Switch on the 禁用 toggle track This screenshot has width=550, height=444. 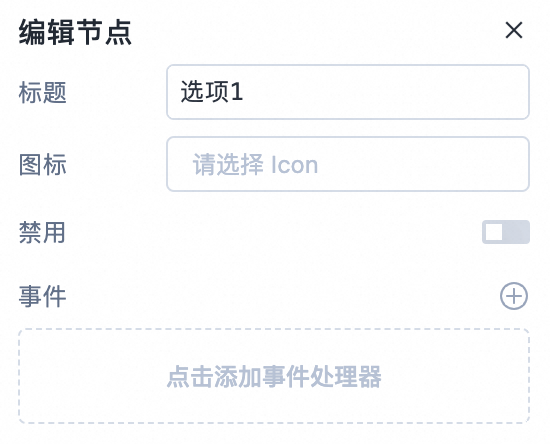(x=505, y=232)
